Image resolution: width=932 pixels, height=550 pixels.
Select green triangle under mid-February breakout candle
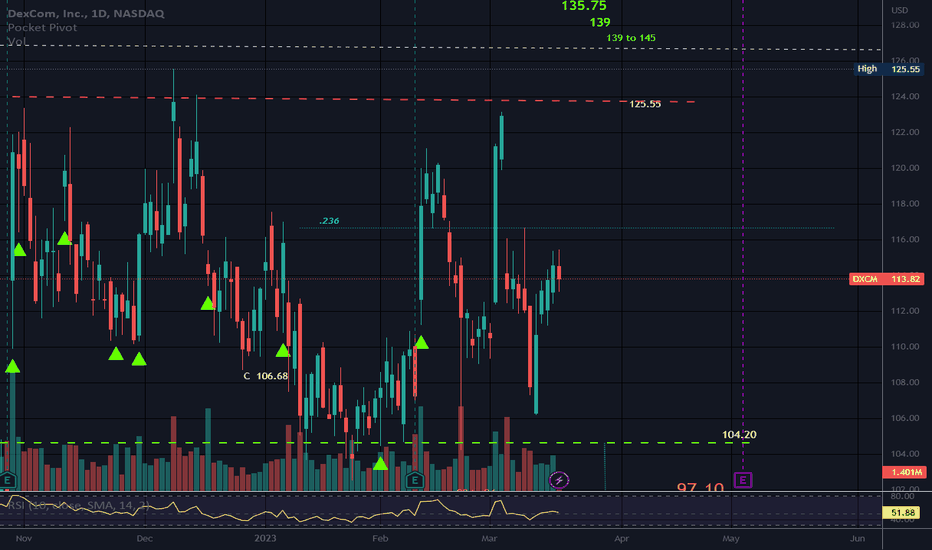pos(421,342)
